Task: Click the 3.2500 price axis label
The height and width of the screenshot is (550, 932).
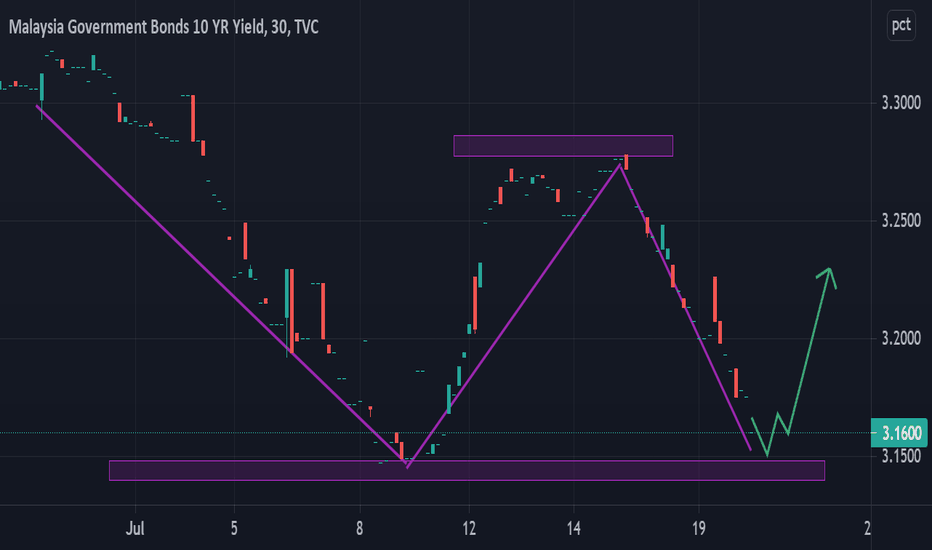Action: pyautogui.click(x=901, y=221)
